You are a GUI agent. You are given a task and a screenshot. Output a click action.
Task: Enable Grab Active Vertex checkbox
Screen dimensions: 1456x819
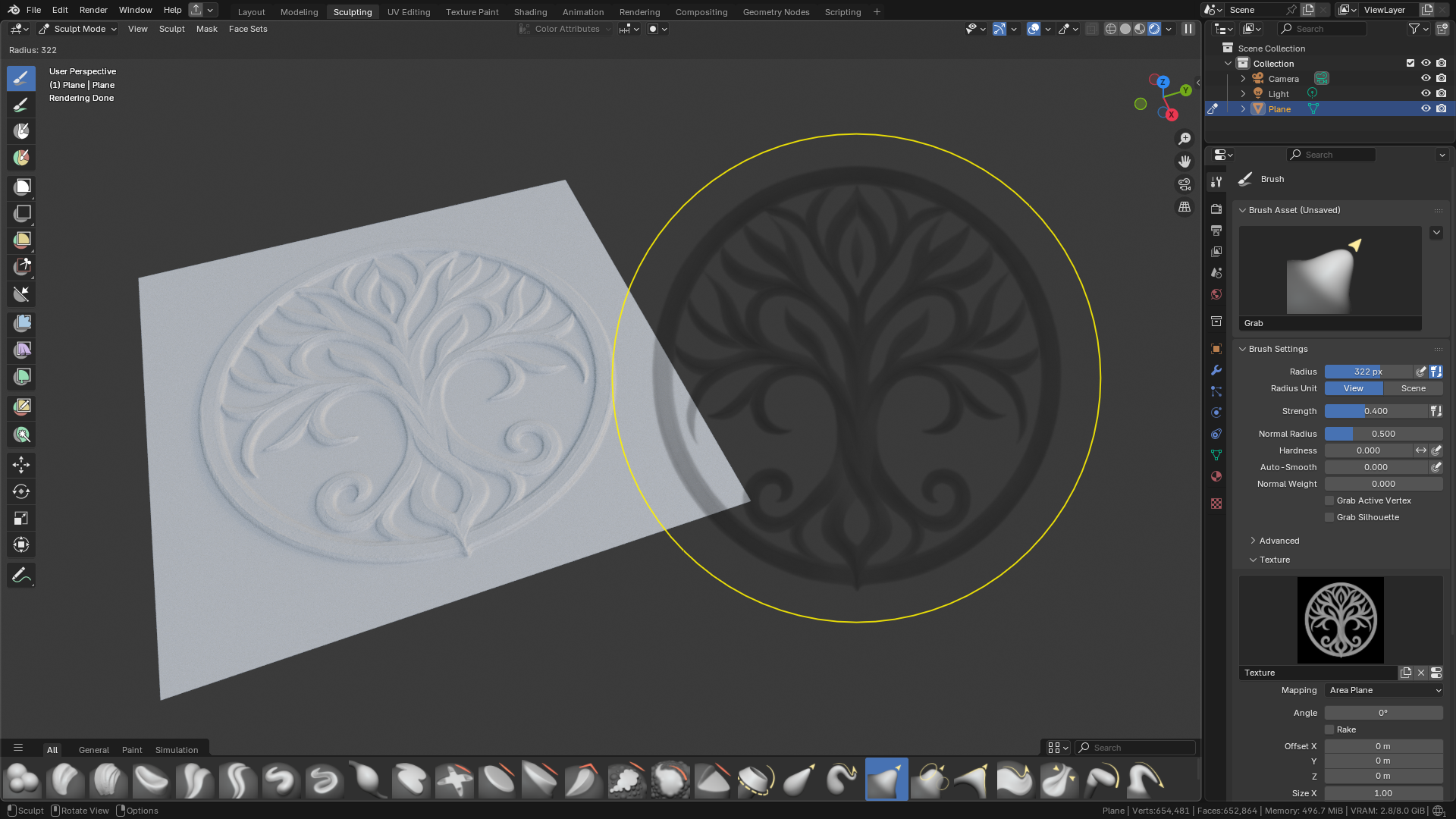(x=1329, y=500)
